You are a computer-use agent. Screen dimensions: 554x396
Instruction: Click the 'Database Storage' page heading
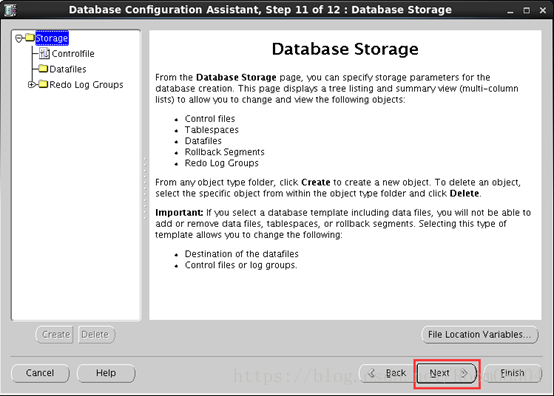345,49
